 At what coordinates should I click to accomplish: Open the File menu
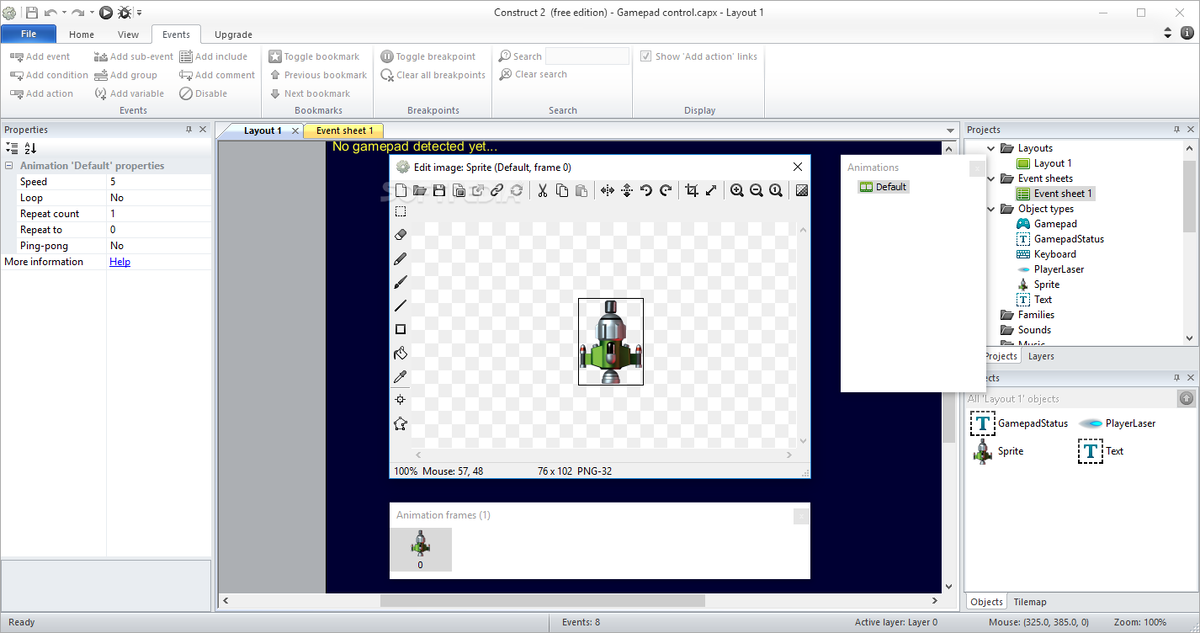click(x=28, y=34)
